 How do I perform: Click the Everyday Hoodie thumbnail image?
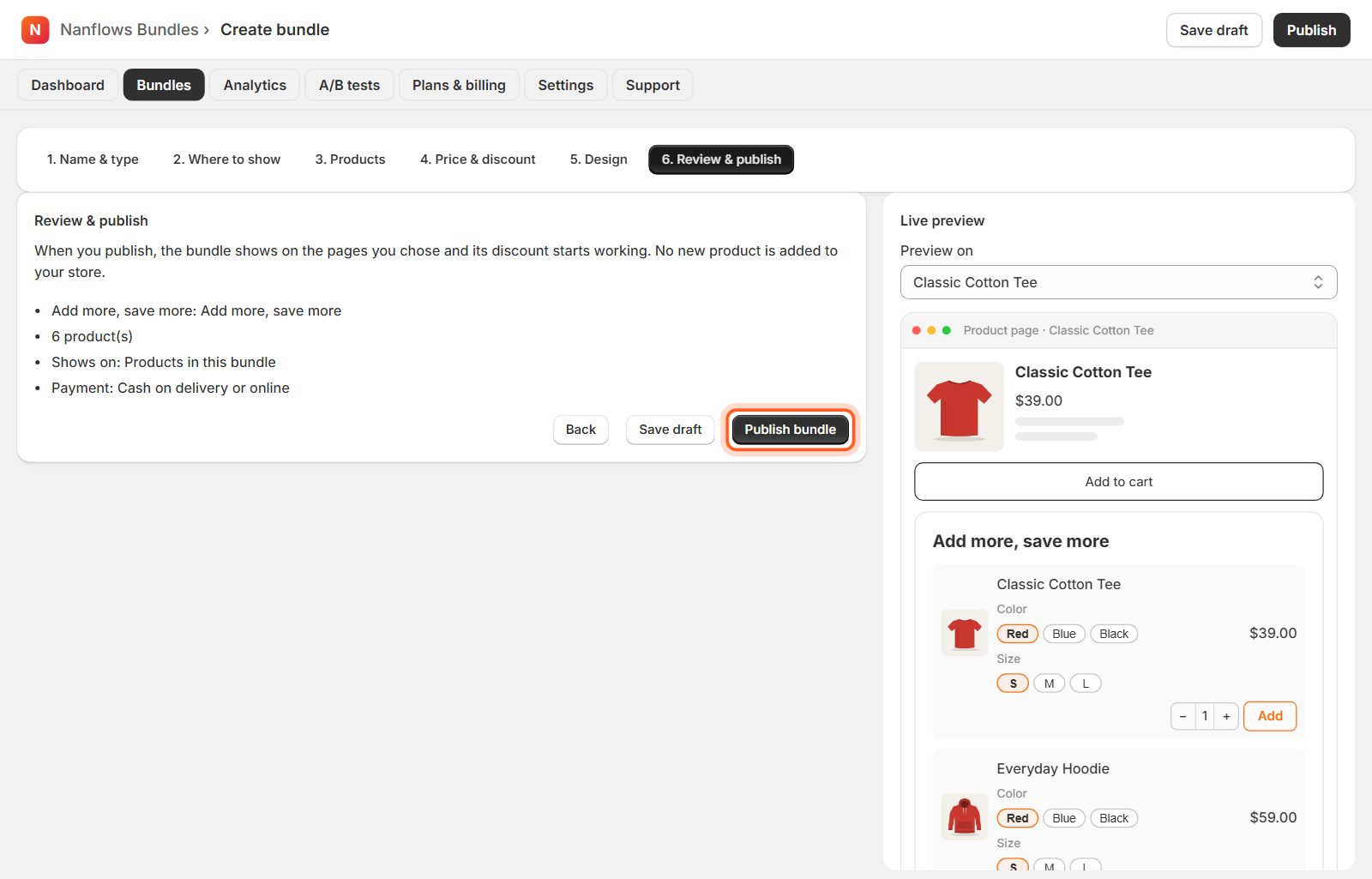965,817
